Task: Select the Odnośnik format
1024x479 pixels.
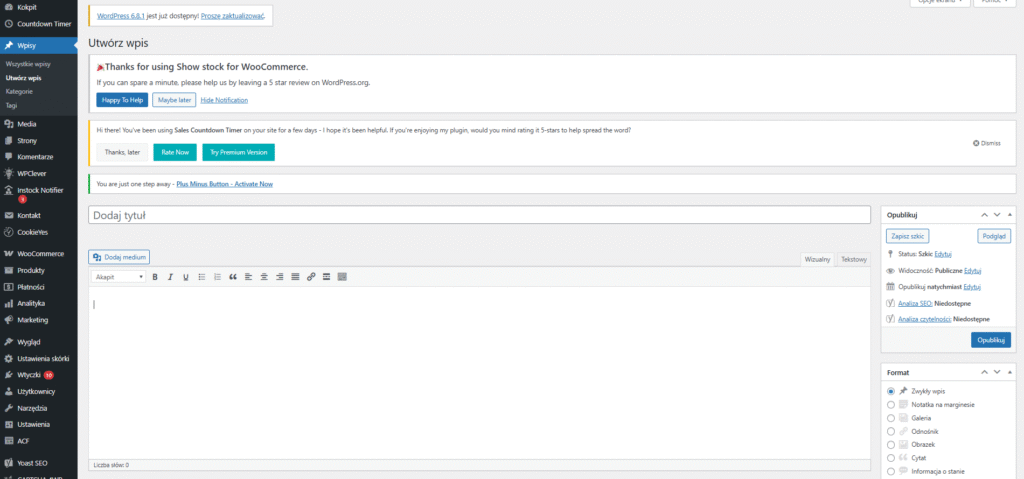Action: (x=891, y=431)
